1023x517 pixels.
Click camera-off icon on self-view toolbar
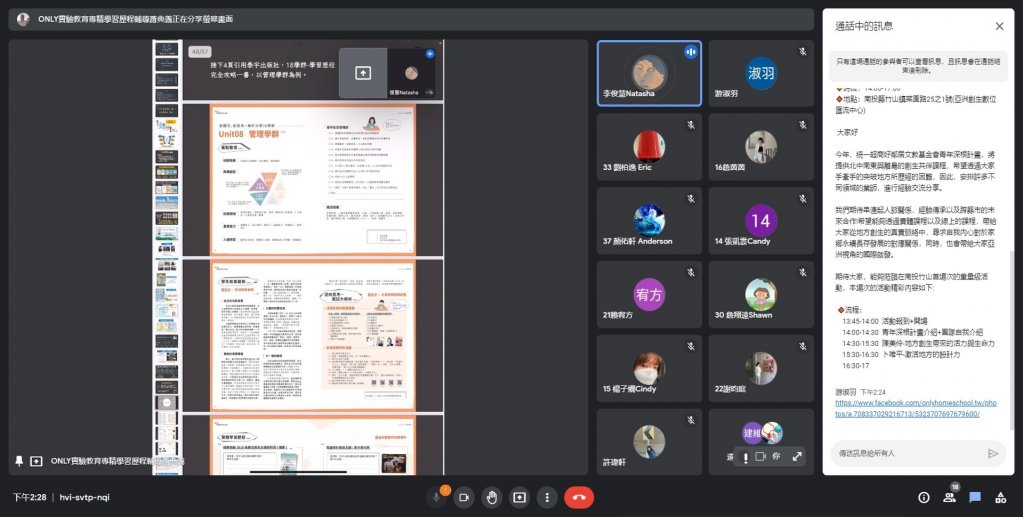tap(760, 457)
